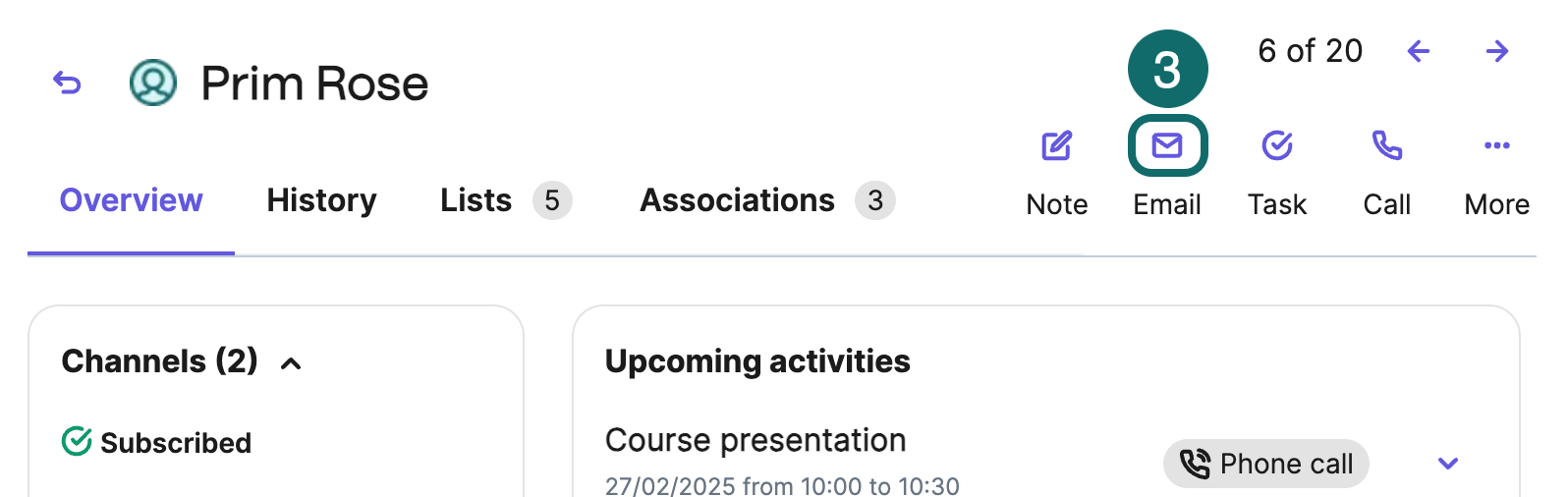Create a Task with the checkmark icon
Image resolution: width=1568 pixels, height=497 pixels.
coord(1277,146)
